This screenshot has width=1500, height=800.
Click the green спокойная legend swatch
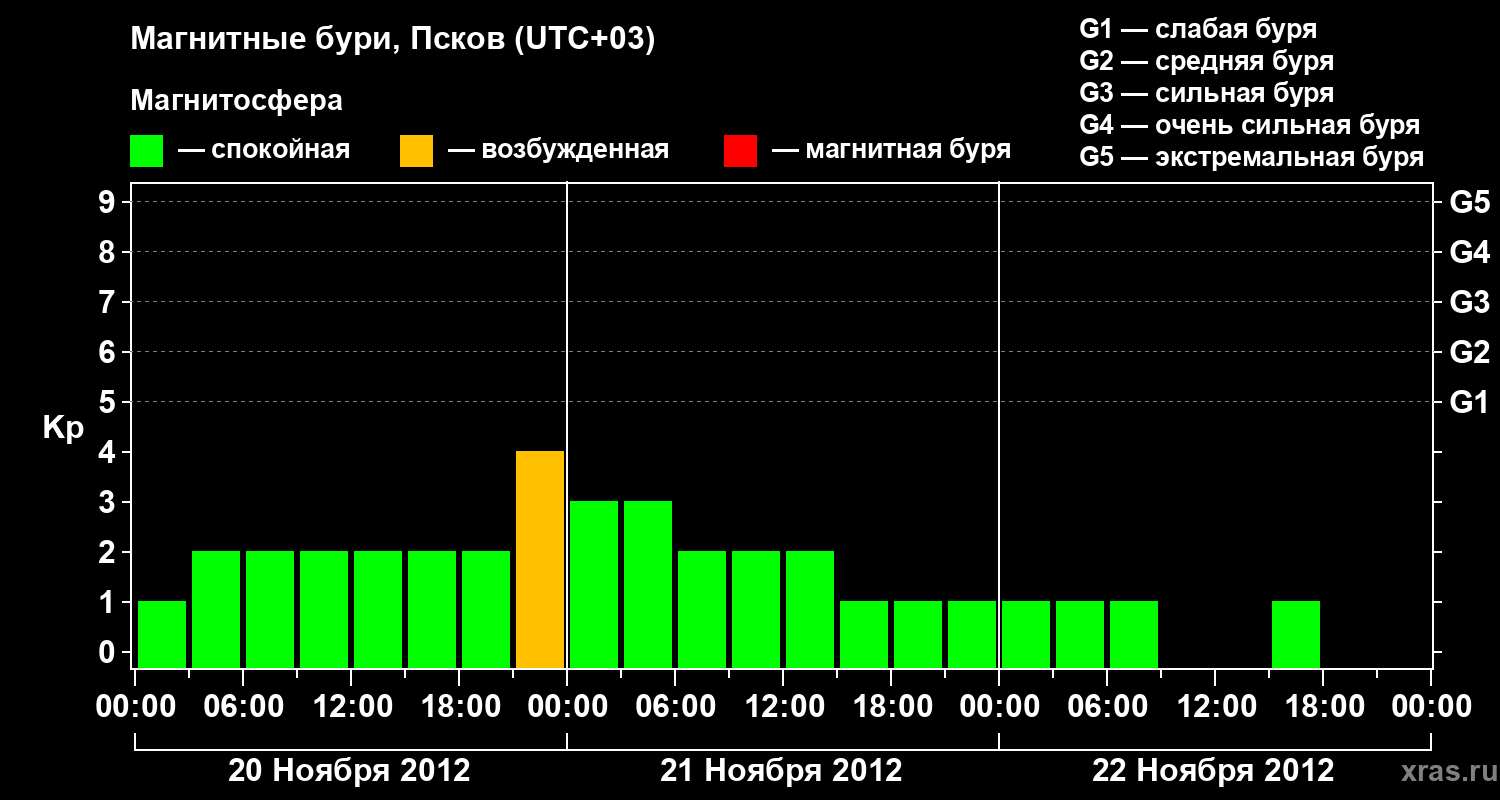146,151
